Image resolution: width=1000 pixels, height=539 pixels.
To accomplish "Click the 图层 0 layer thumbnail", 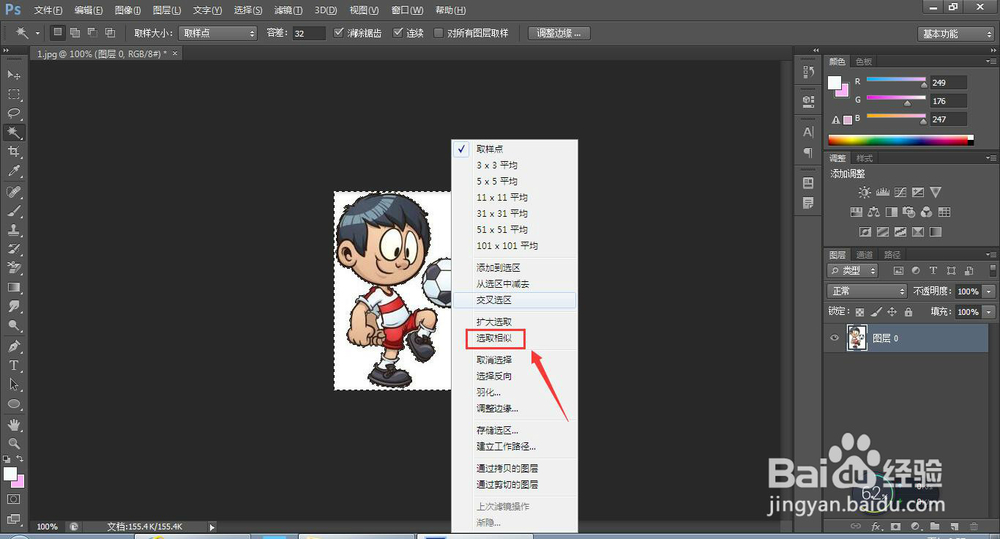I will 857,338.
